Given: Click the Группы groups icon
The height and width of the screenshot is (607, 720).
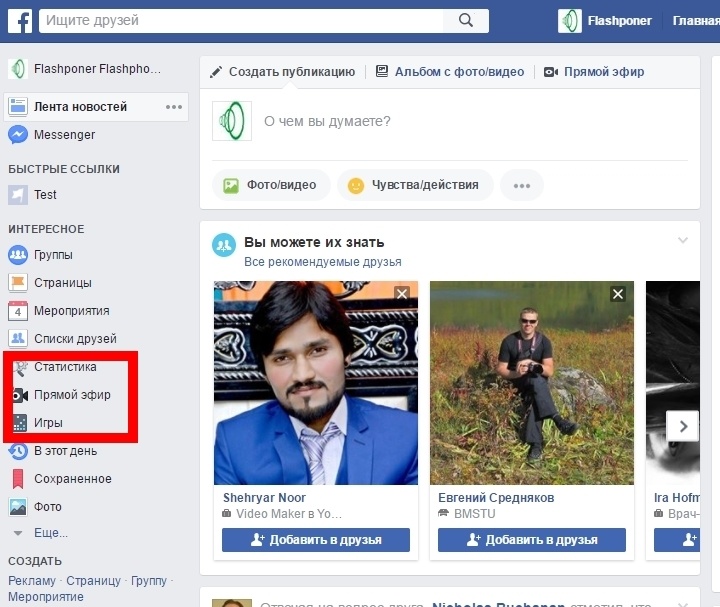Looking at the screenshot, I should tap(18, 255).
